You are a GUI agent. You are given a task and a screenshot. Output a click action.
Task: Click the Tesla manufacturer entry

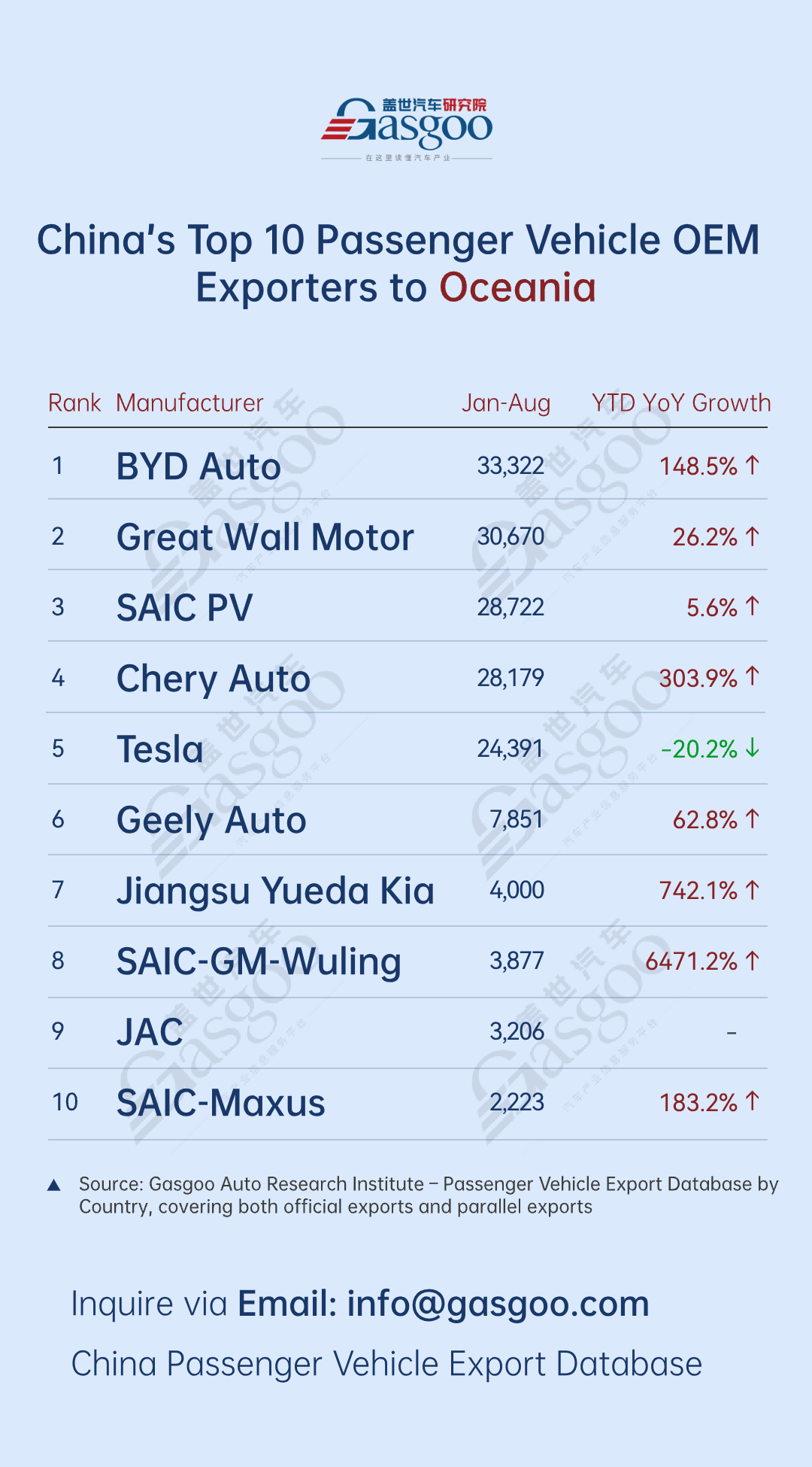[160, 749]
